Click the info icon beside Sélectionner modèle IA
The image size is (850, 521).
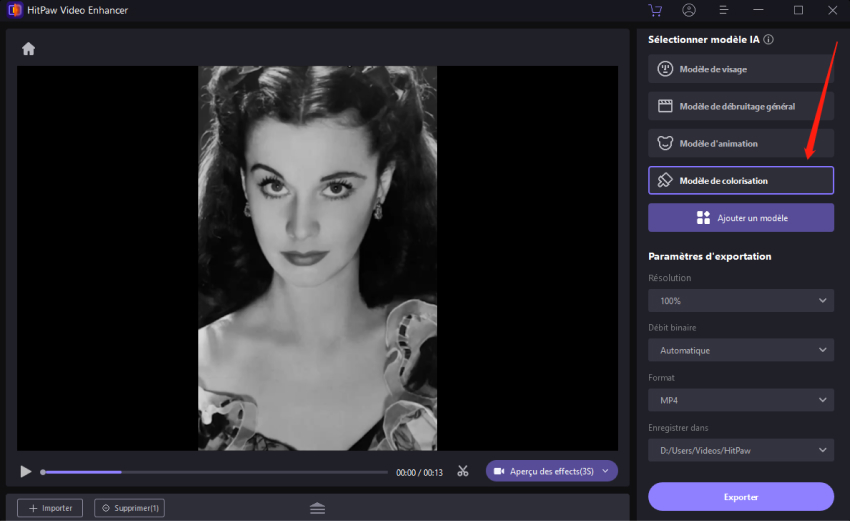click(x=768, y=40)
